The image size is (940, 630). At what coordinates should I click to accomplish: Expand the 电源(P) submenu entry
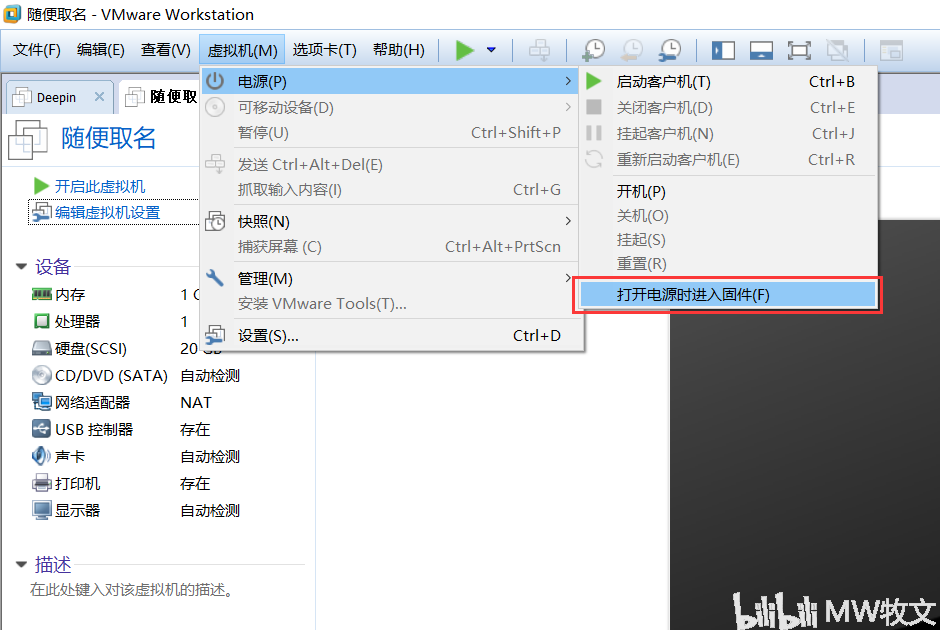pyautogui.click(x=390, y=81)
